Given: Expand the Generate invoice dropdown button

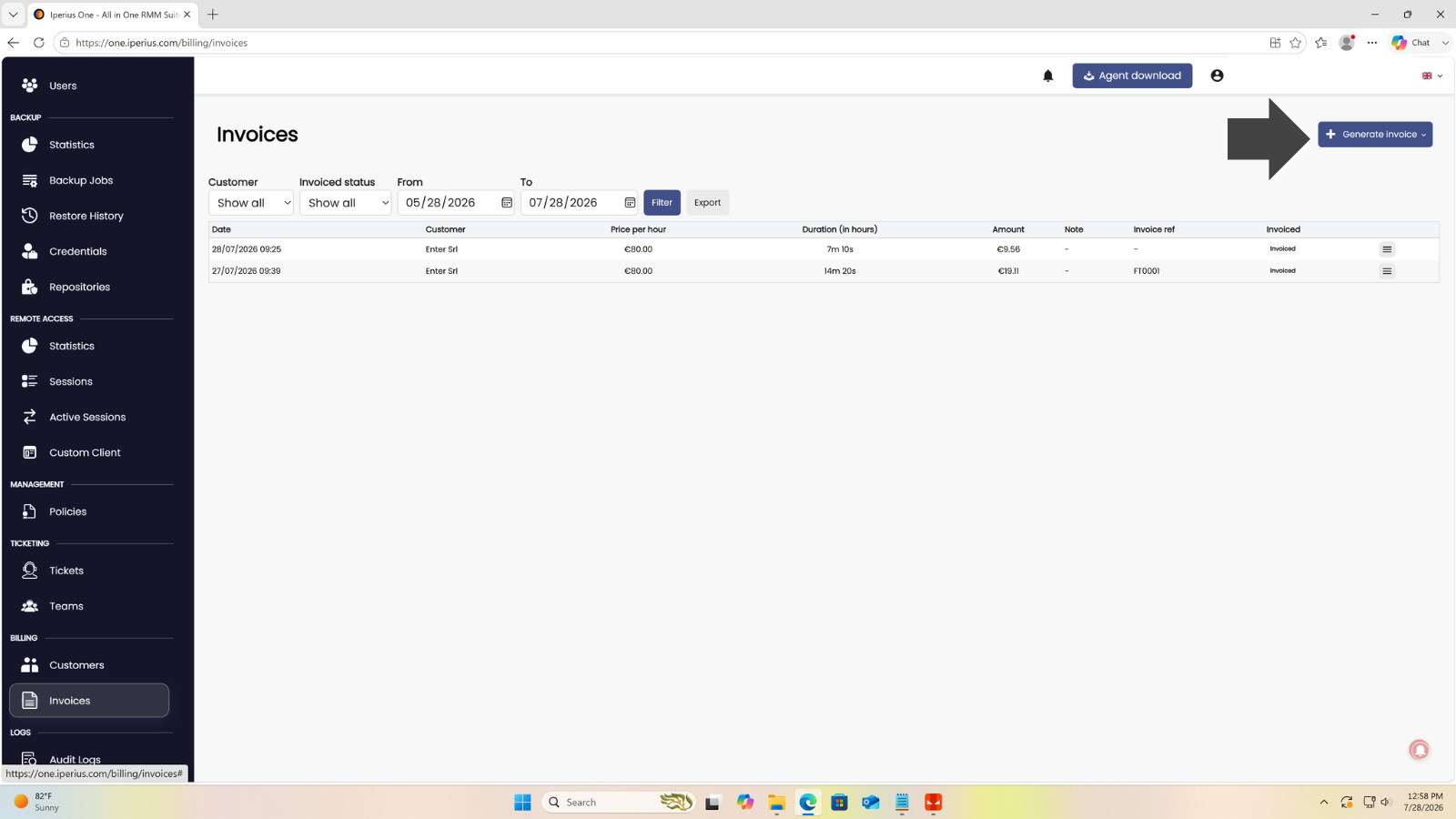Looking at the screenshot, I should 1375,135.
